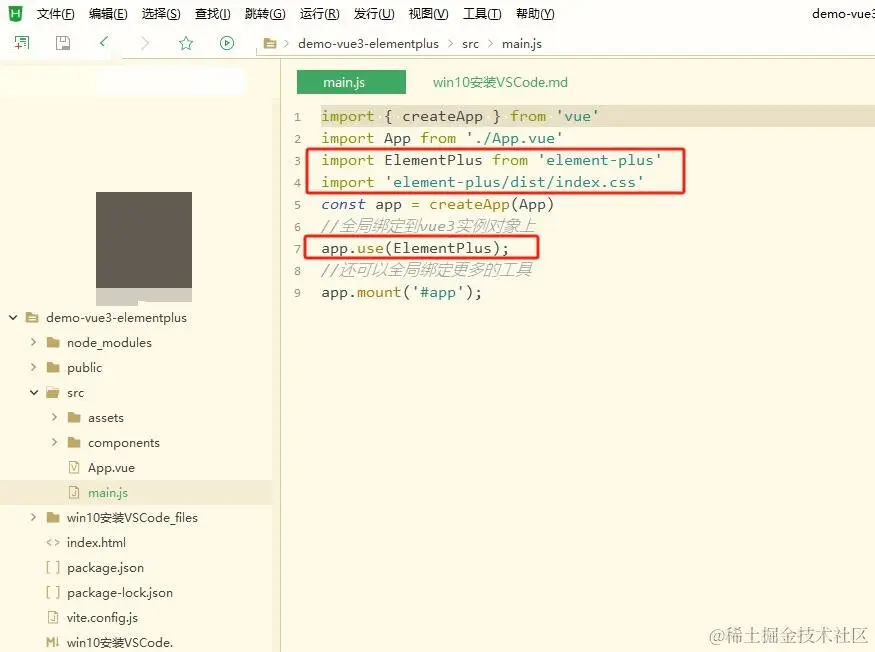Open the 视图(V) menu
The height and width of the screenshot is (652, 875).
428,13
